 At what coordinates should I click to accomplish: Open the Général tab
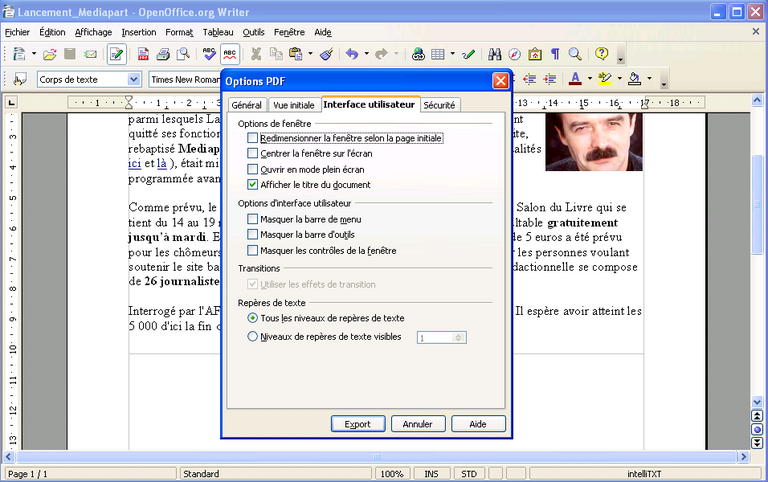coord(247,105)
